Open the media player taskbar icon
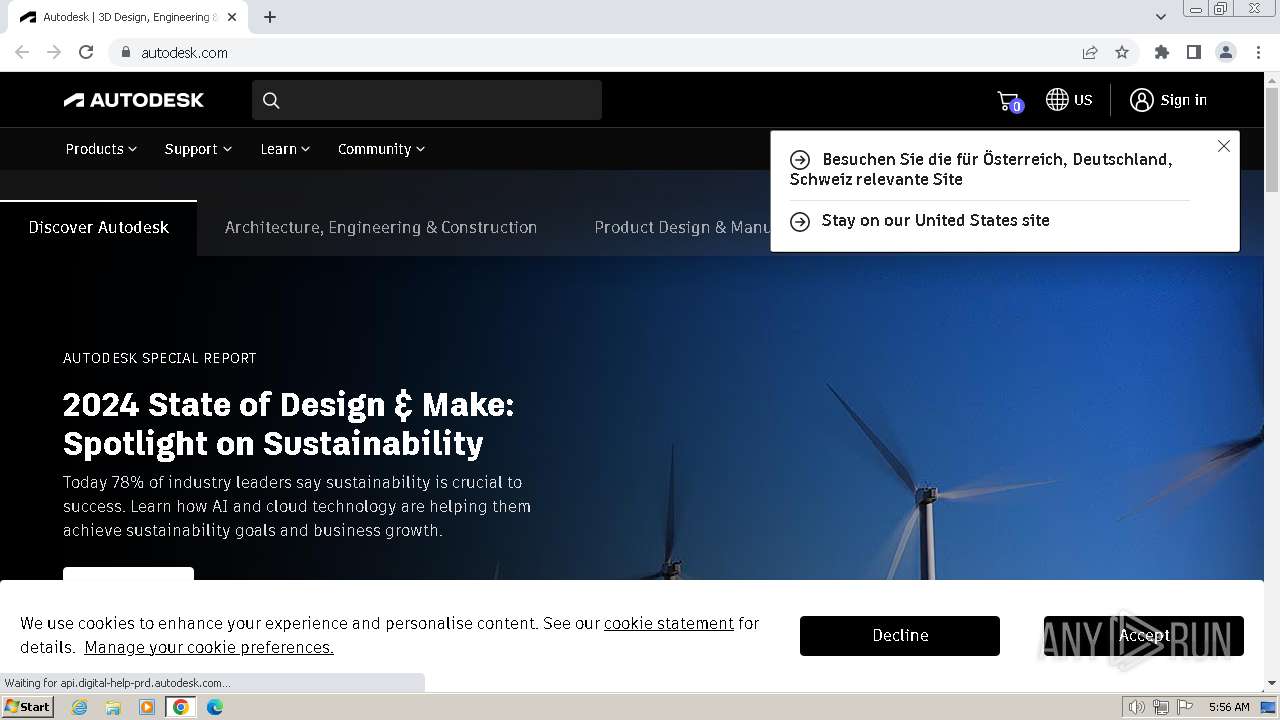 [147, 707]
